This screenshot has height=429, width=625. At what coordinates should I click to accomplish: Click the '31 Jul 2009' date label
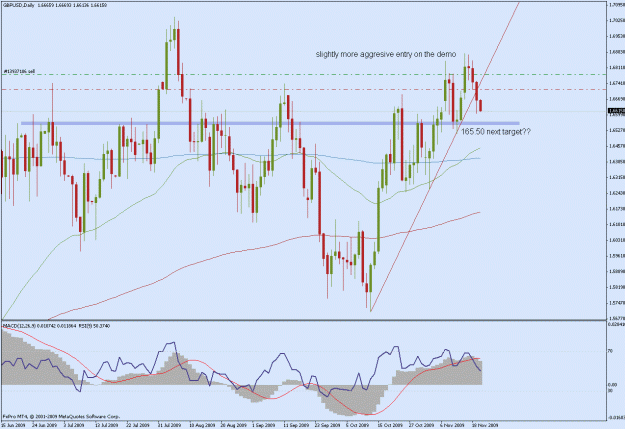tap(169, 425)
